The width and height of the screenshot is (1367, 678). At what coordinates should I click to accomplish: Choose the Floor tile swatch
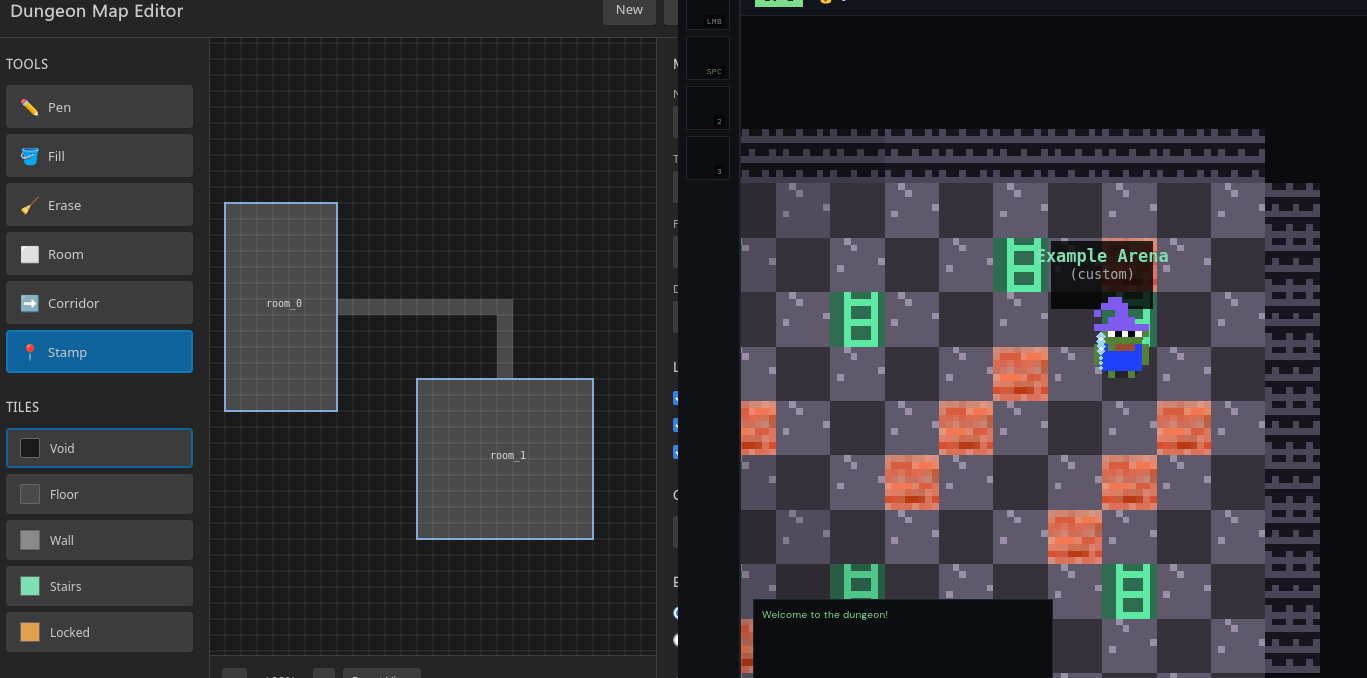point(99,494)
